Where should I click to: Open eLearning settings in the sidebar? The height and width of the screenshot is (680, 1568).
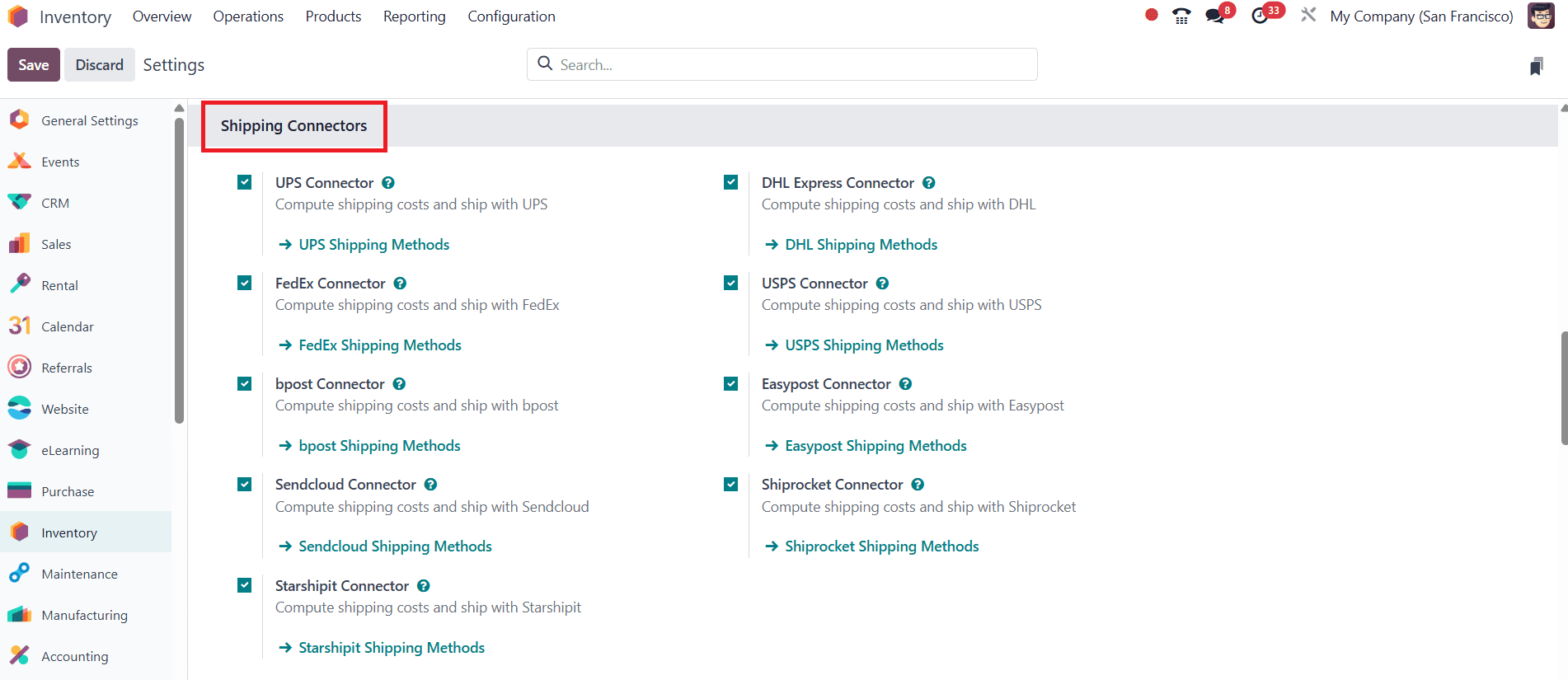pos(86,450)
